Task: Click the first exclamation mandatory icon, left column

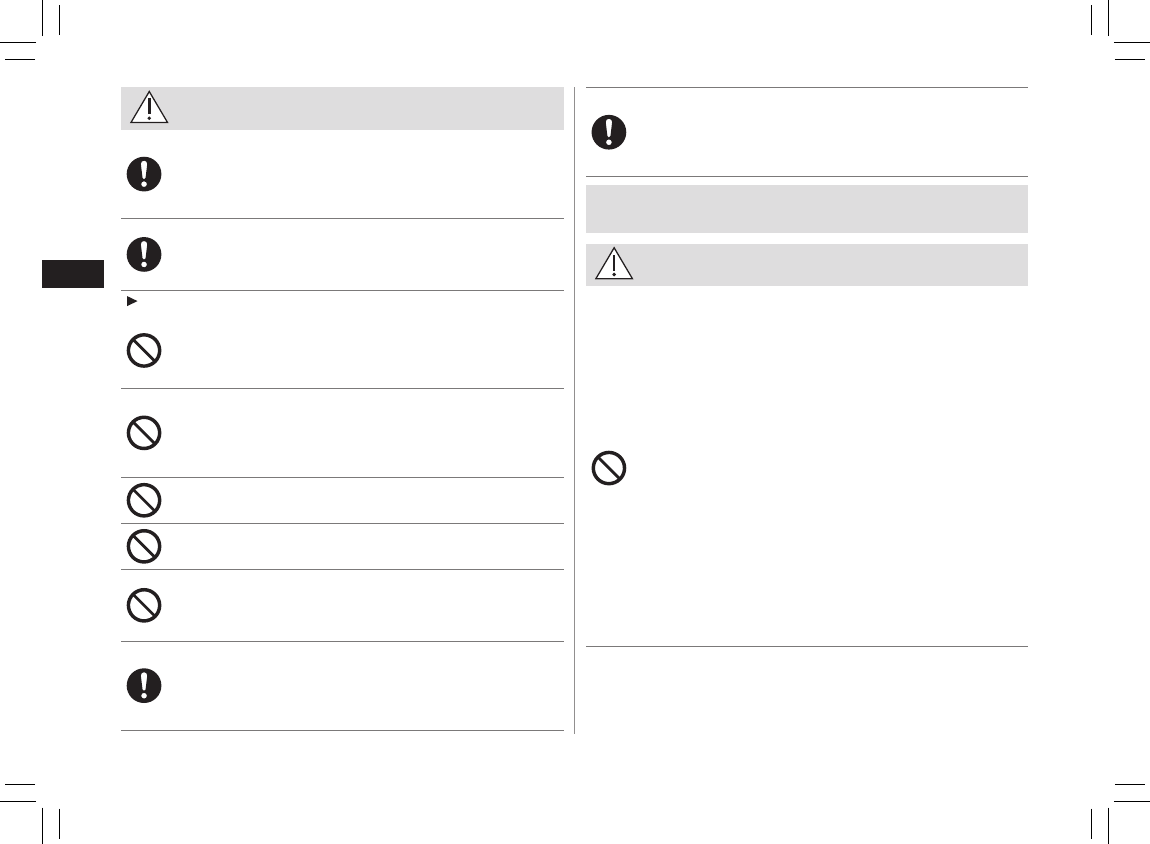Action: (x=144, y=175)
